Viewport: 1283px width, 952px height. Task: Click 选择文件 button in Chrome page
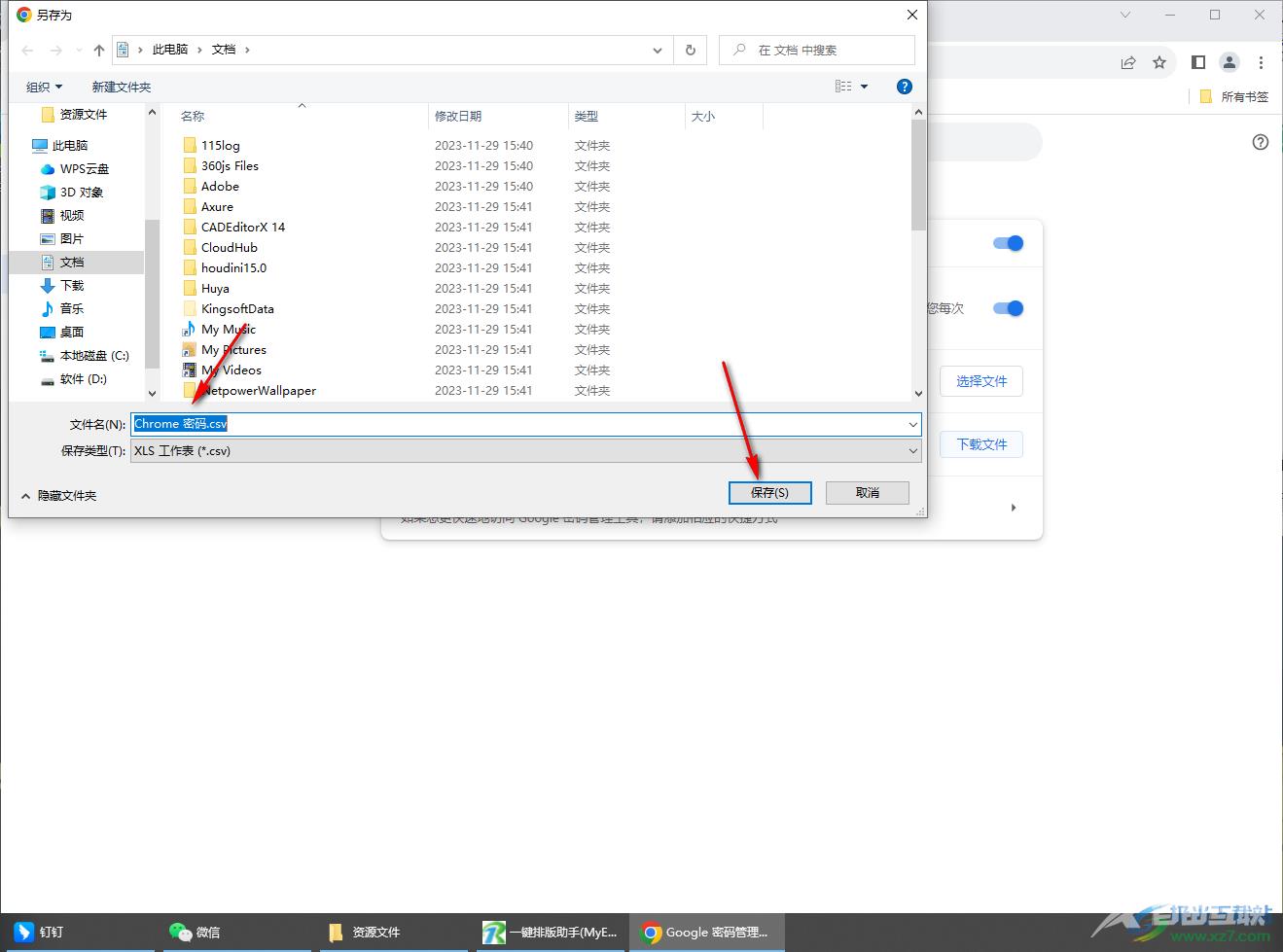pos(981,381)
